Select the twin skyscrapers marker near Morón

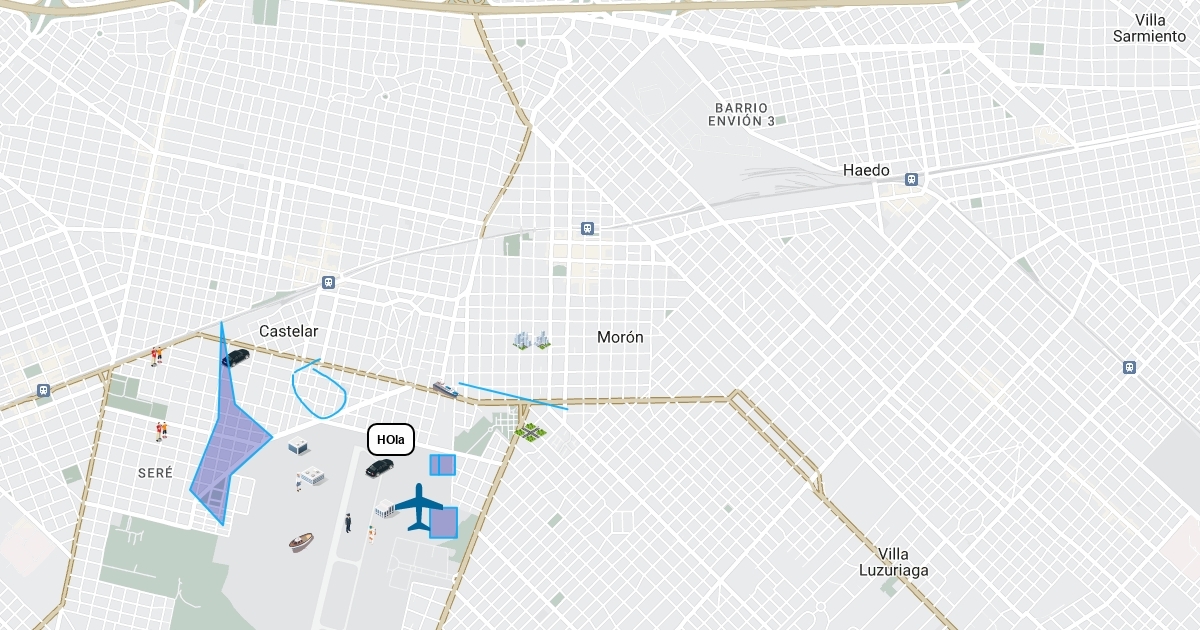pyautogui.click(x=531, y=340)
